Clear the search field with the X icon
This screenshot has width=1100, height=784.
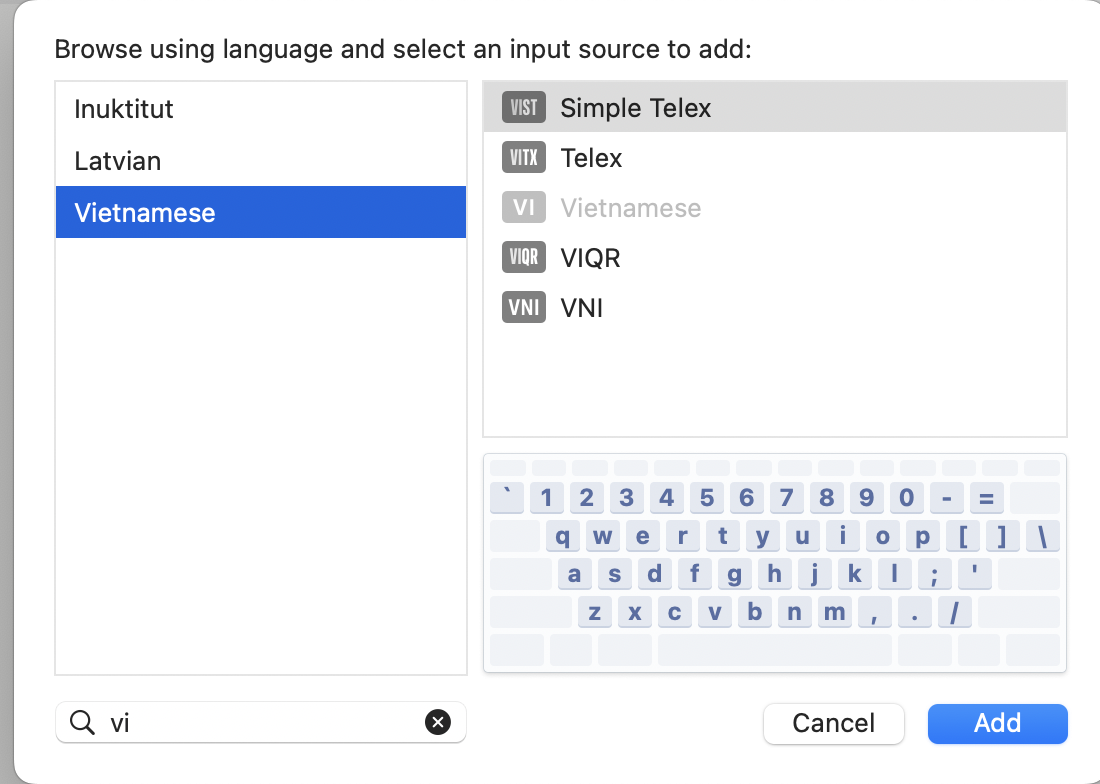(438, 722)
